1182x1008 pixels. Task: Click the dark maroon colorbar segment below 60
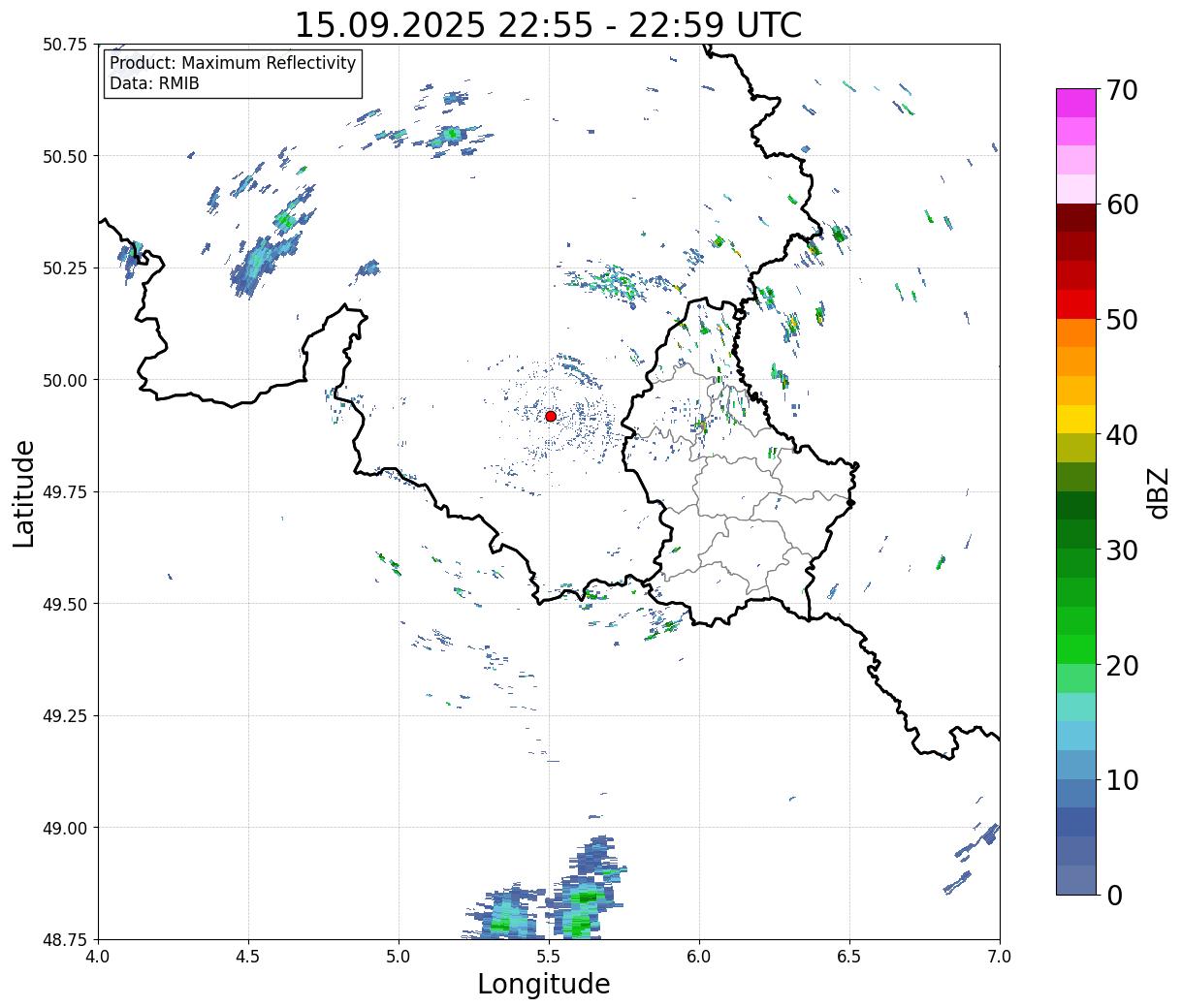1076,217
